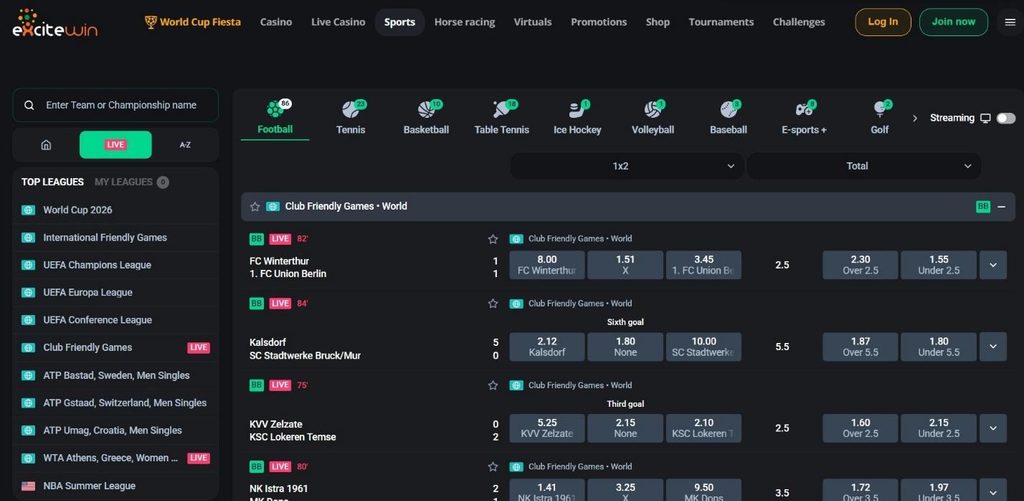Click the team or championship search field
The image size is (1024, 501).
click(x=116, y=105)
